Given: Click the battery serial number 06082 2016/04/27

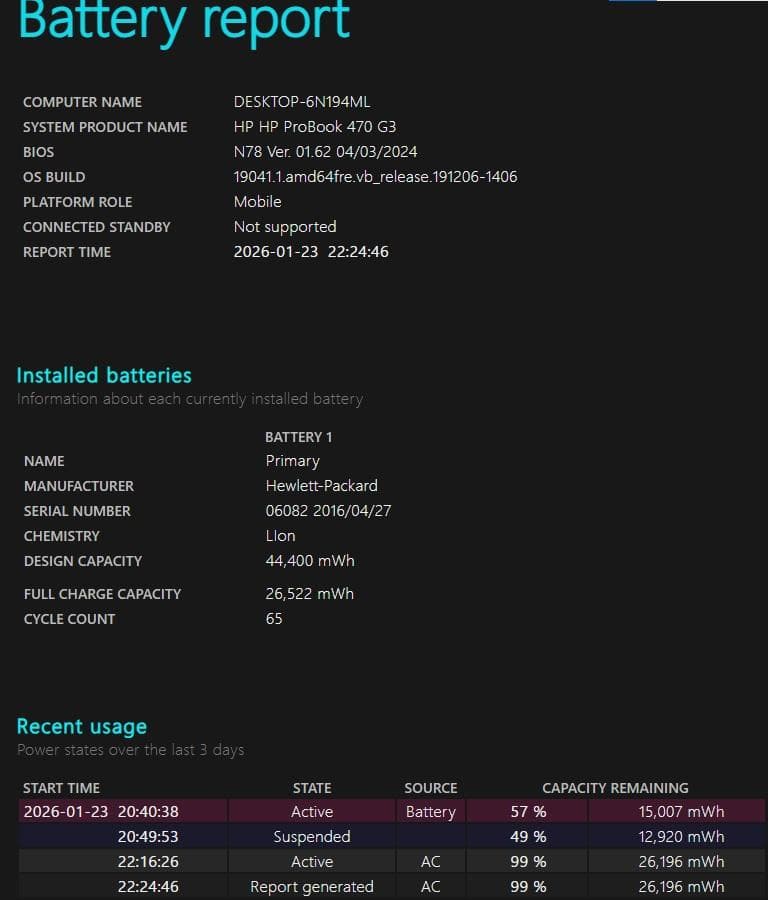Looking at the screenshot, I should [326, 511].
